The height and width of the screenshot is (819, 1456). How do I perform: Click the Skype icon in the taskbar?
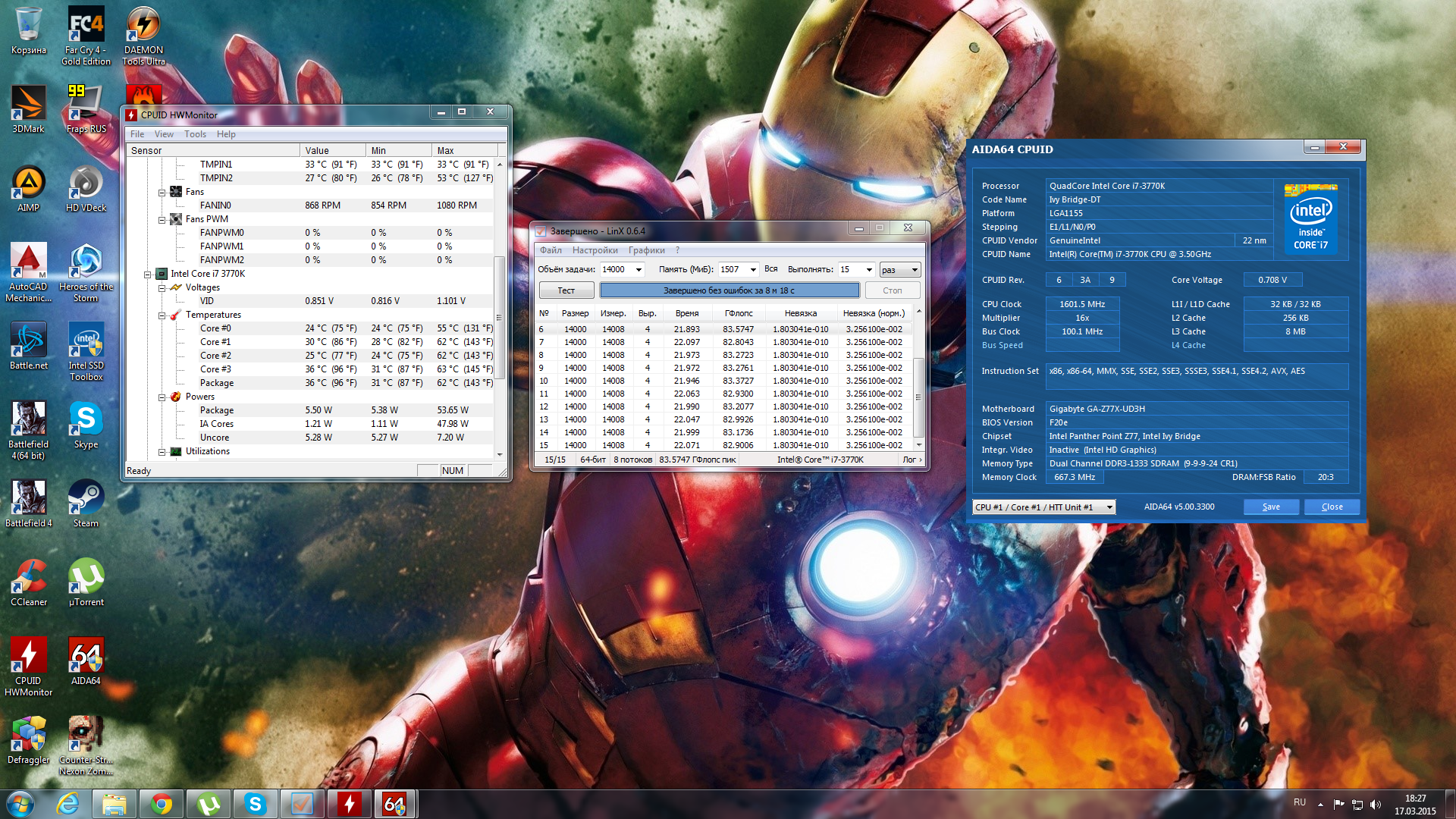(256, 804)
